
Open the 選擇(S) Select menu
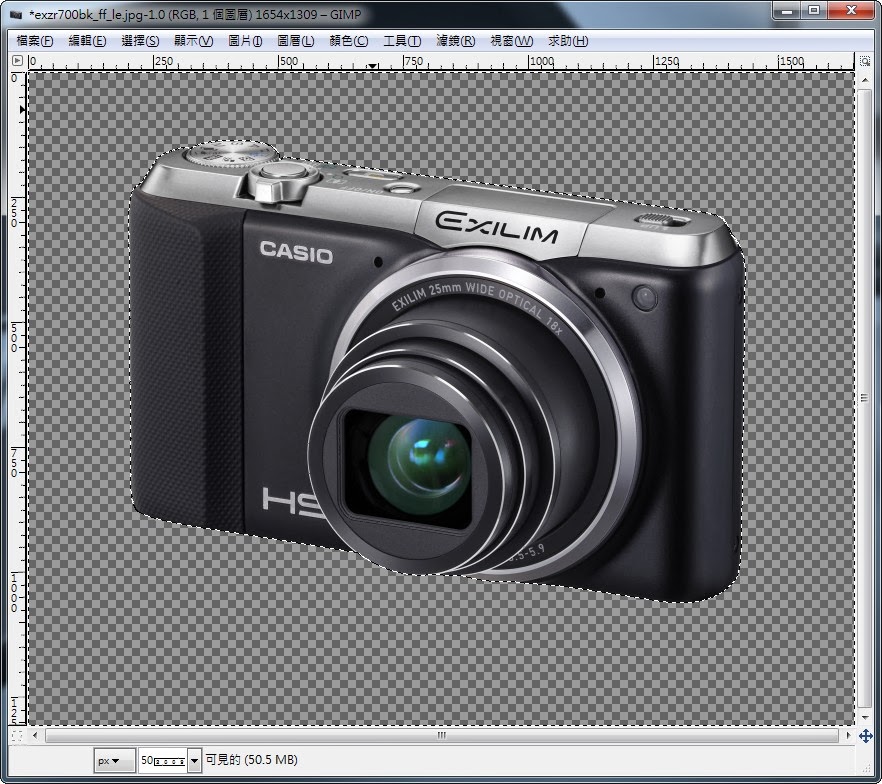140,41
